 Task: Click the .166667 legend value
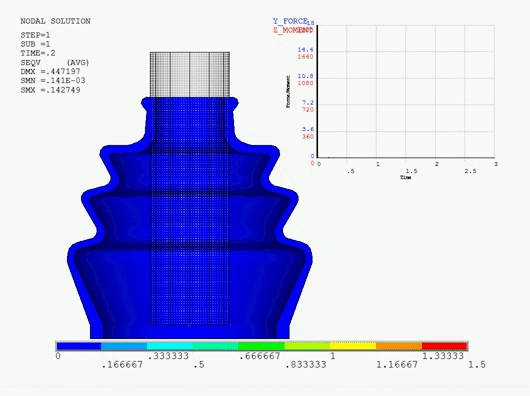pyautogui.click(x=122, y=365)
